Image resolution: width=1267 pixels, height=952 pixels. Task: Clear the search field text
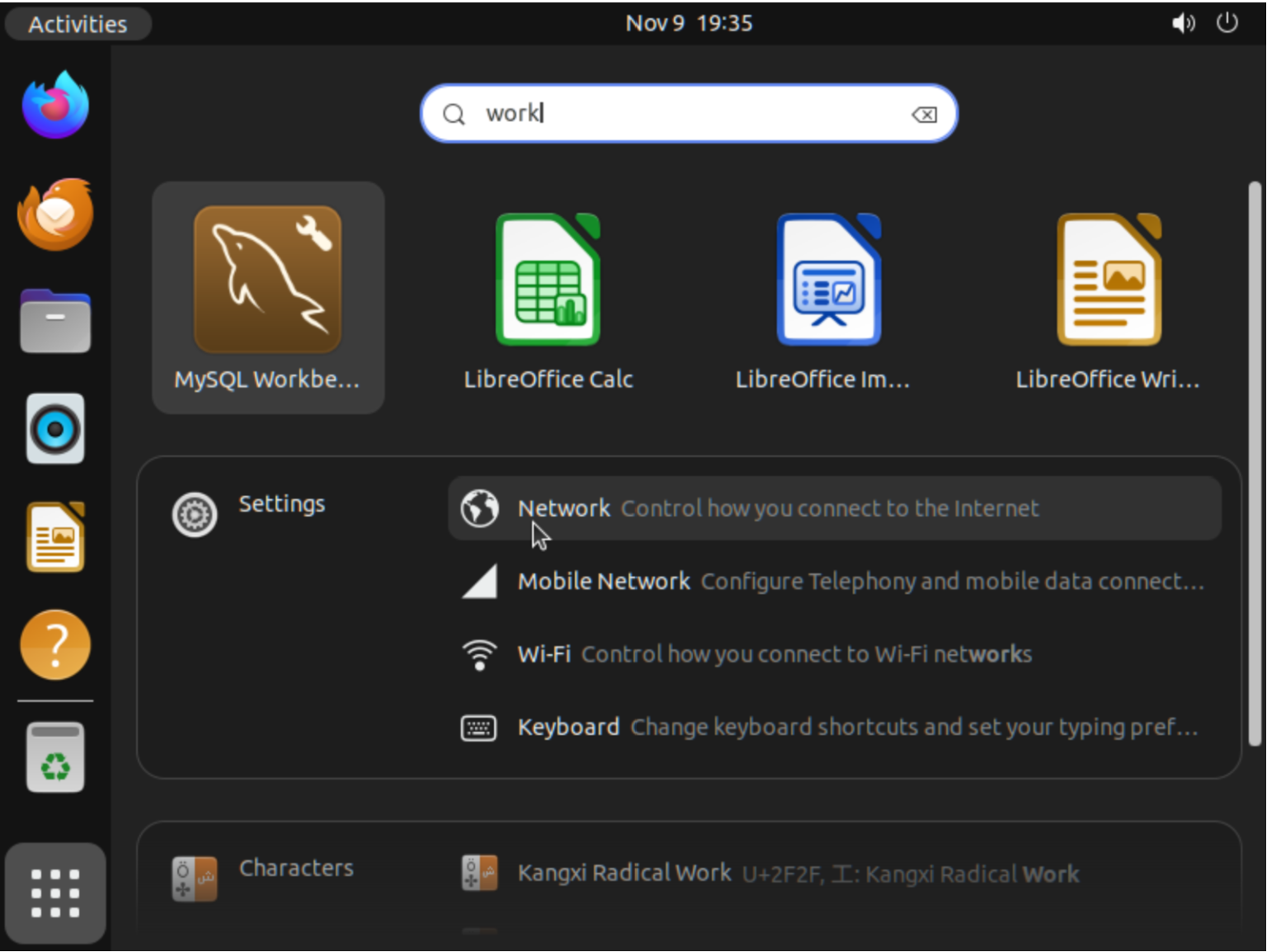(924, 114)
